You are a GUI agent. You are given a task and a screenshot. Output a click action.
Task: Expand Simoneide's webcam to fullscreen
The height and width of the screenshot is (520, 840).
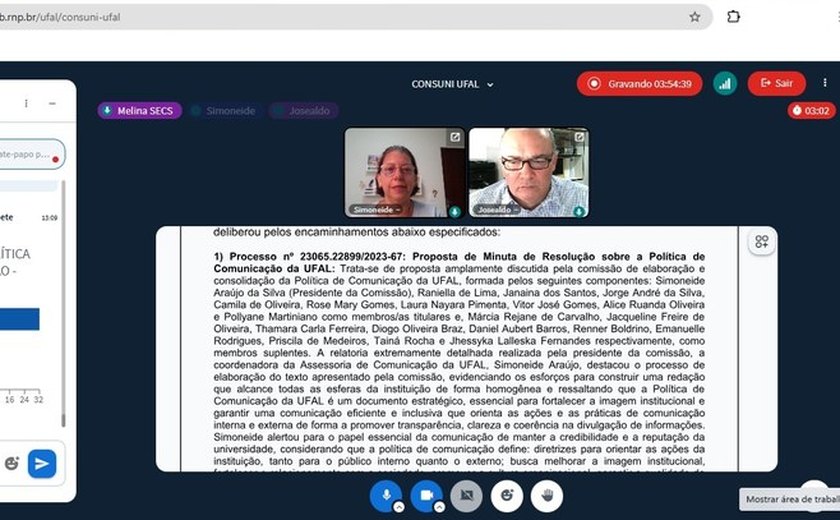(x=455, y=137)
